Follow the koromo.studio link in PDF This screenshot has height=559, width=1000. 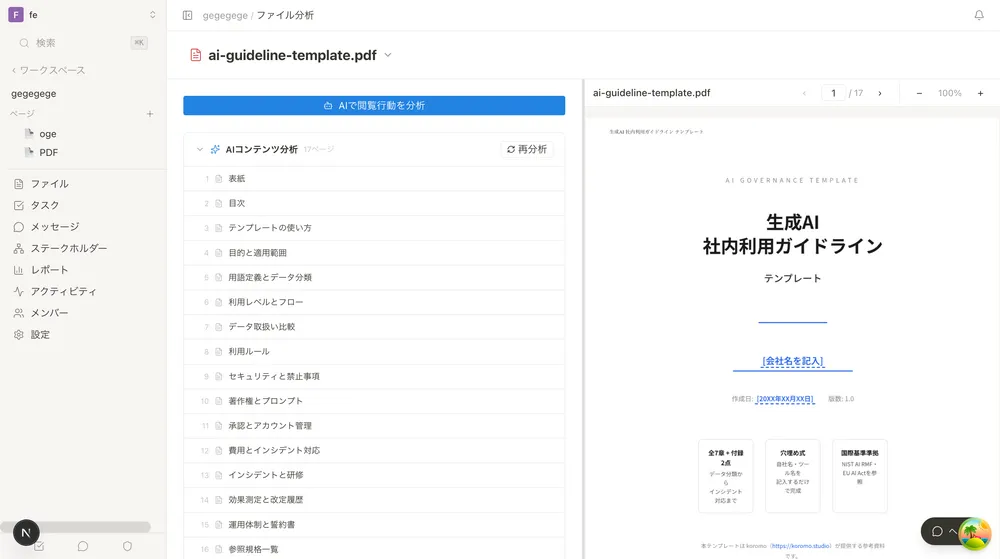pyautogui.click(x=800, y=546)
